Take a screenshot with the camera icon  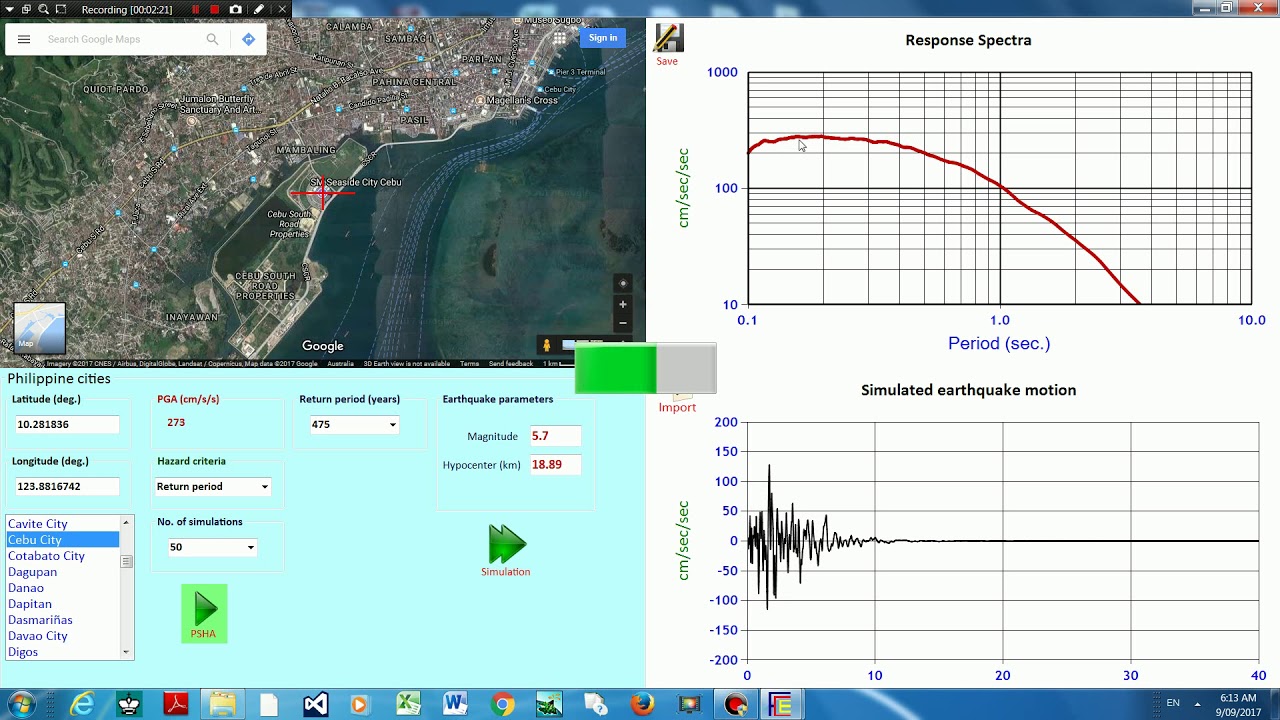236,9
